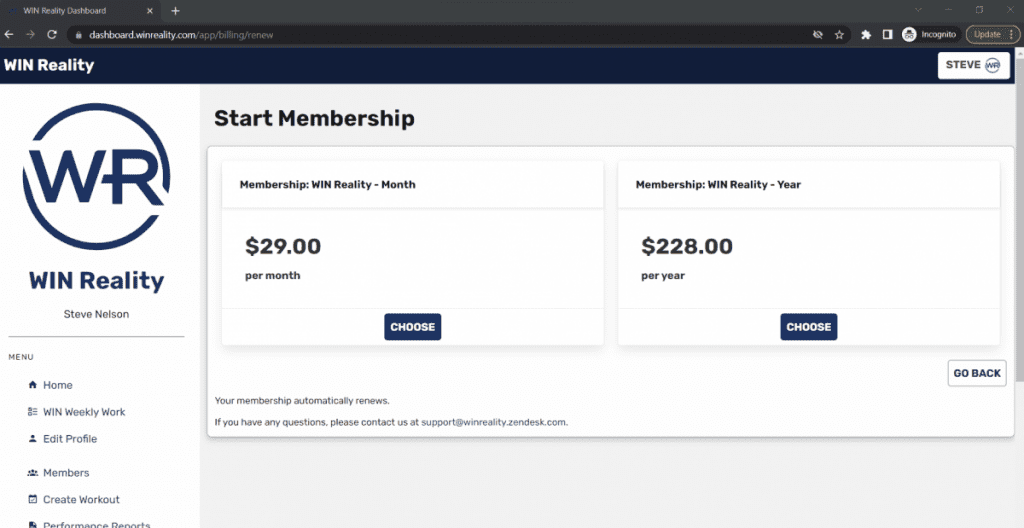Image resolution: width=1024 pixels, height=528 pixels.
Task: Click the Edit Profile person icon
Action: click(33, 438)
